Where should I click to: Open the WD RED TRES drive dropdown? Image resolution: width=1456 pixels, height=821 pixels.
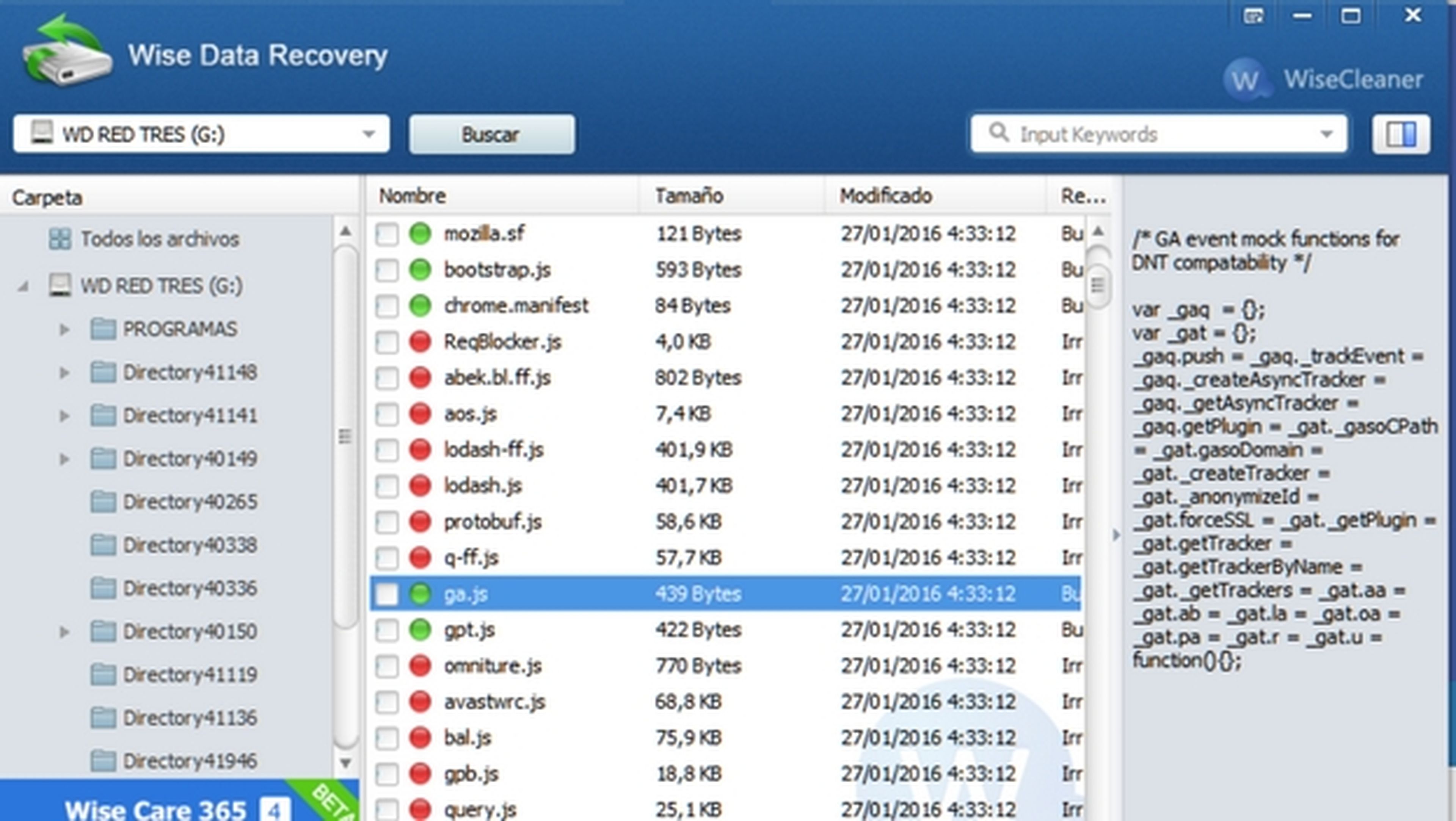point(369,135)
